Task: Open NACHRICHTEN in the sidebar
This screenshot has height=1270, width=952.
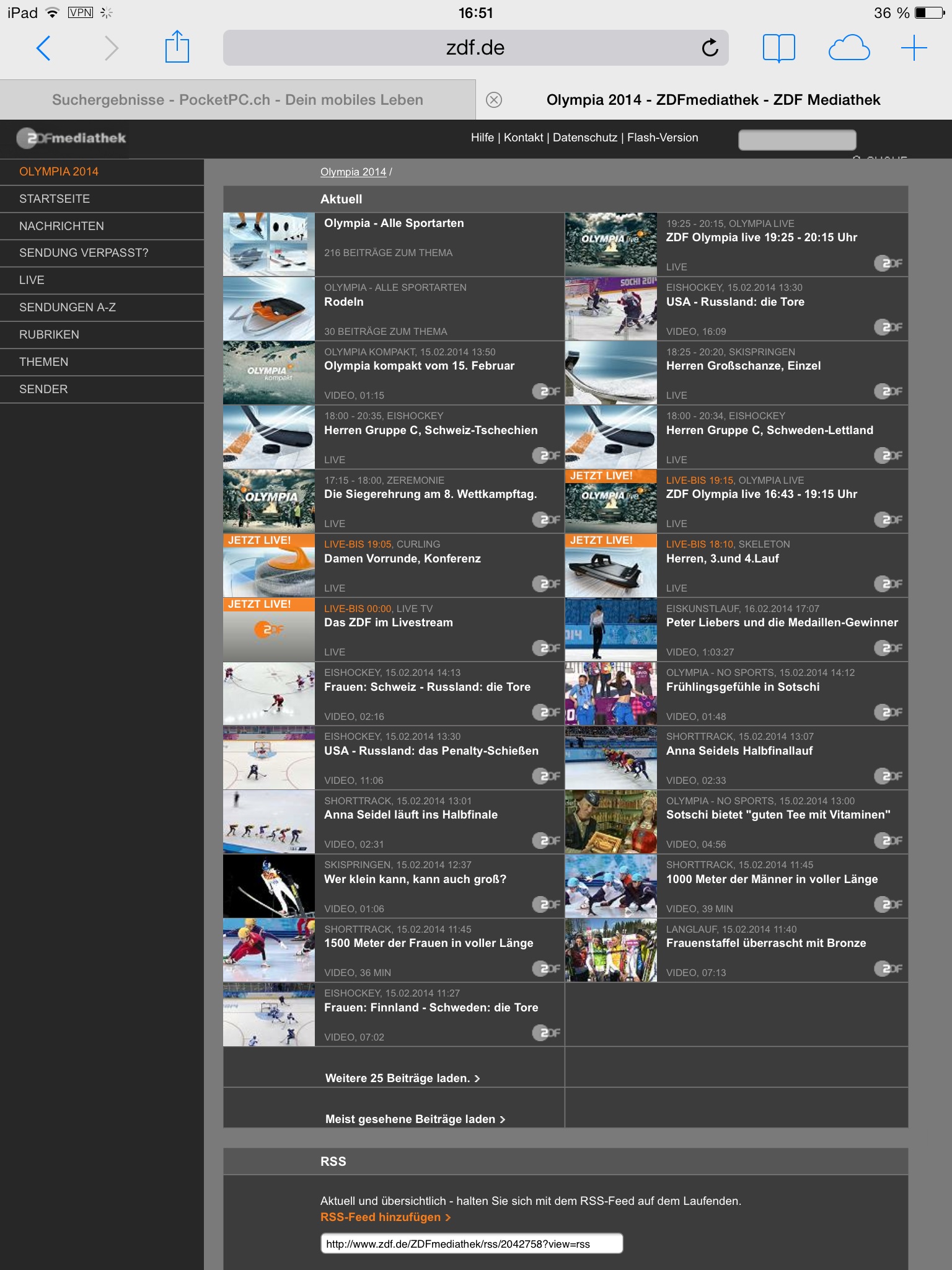Action: (x=102, y=226)
